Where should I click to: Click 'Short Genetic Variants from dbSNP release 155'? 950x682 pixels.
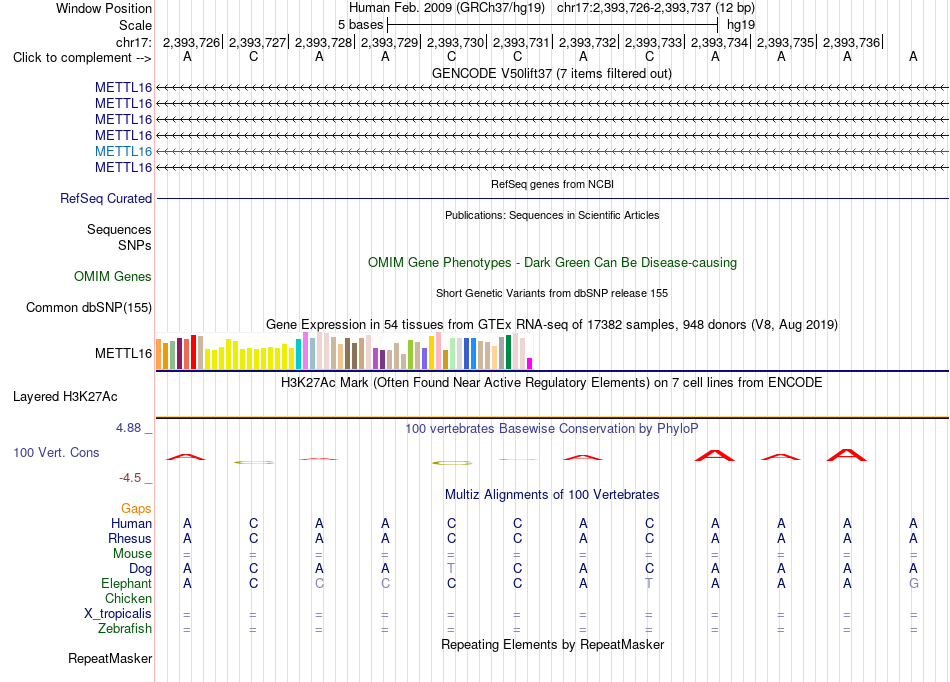[x=552, y=293]
